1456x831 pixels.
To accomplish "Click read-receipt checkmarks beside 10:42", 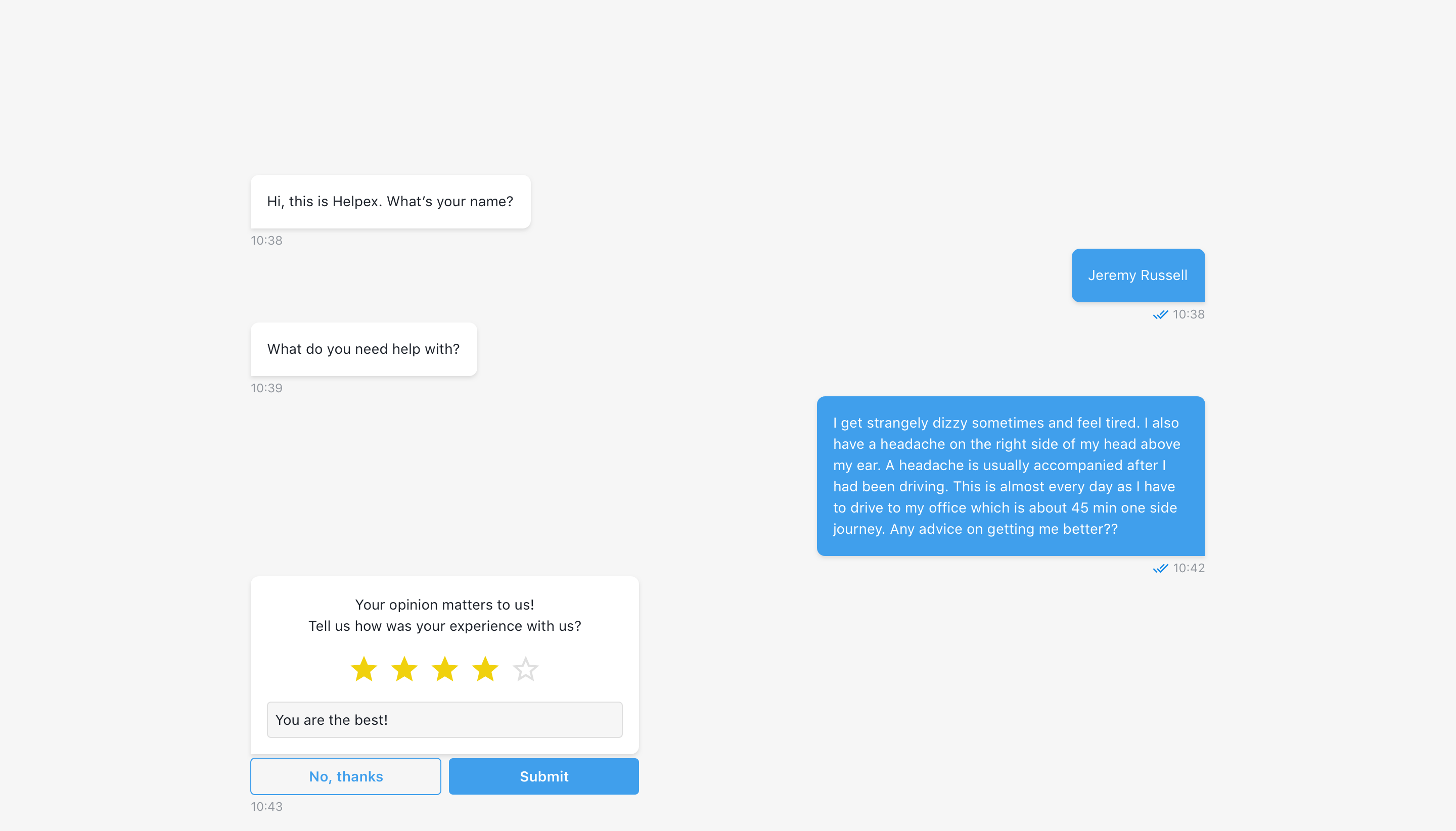I will 1160,569.
